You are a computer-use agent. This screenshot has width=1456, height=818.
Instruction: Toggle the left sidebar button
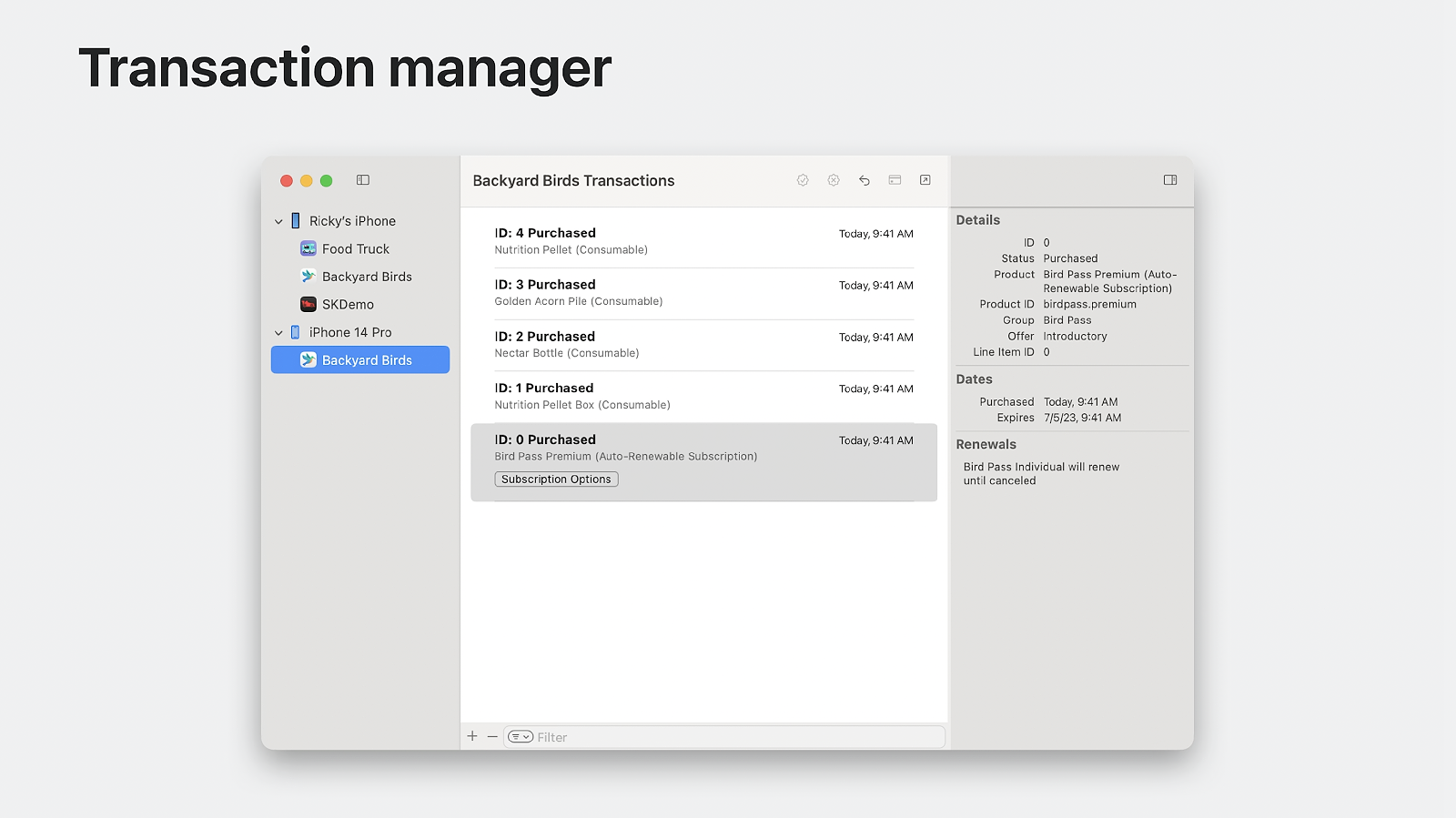pos(363,180)
